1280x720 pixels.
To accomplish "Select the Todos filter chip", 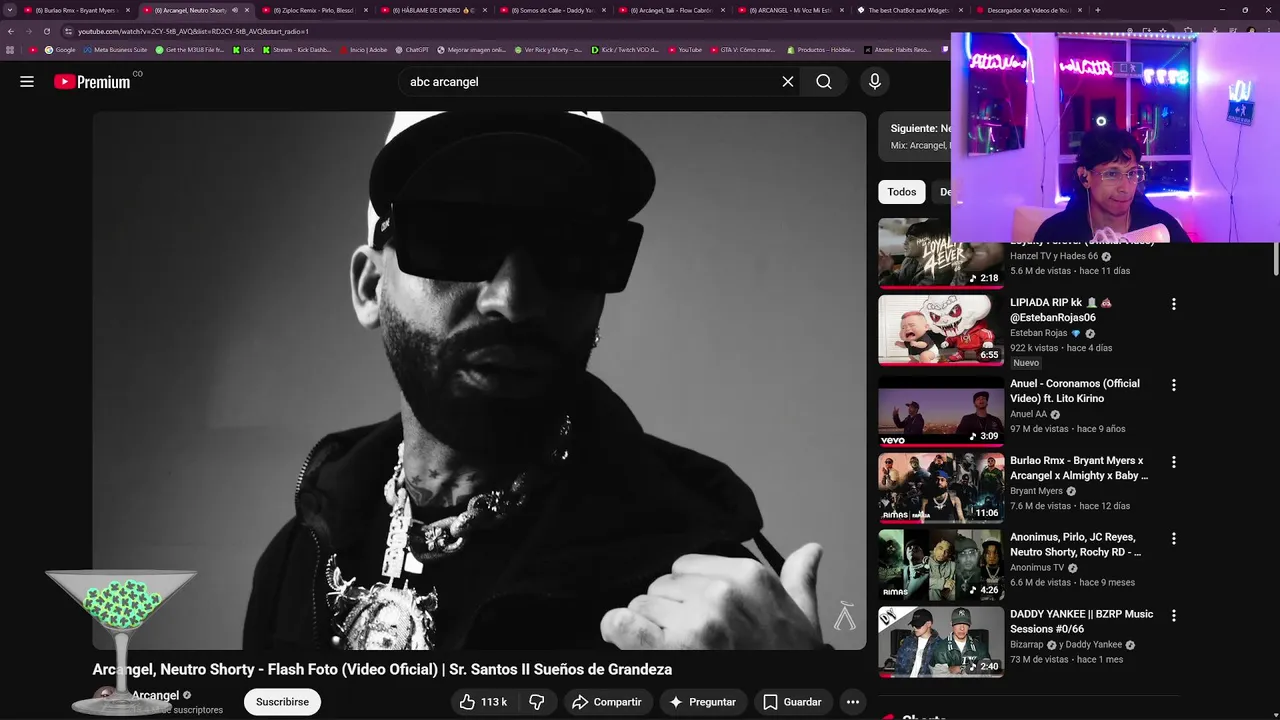I will click(x=902, y=192).
